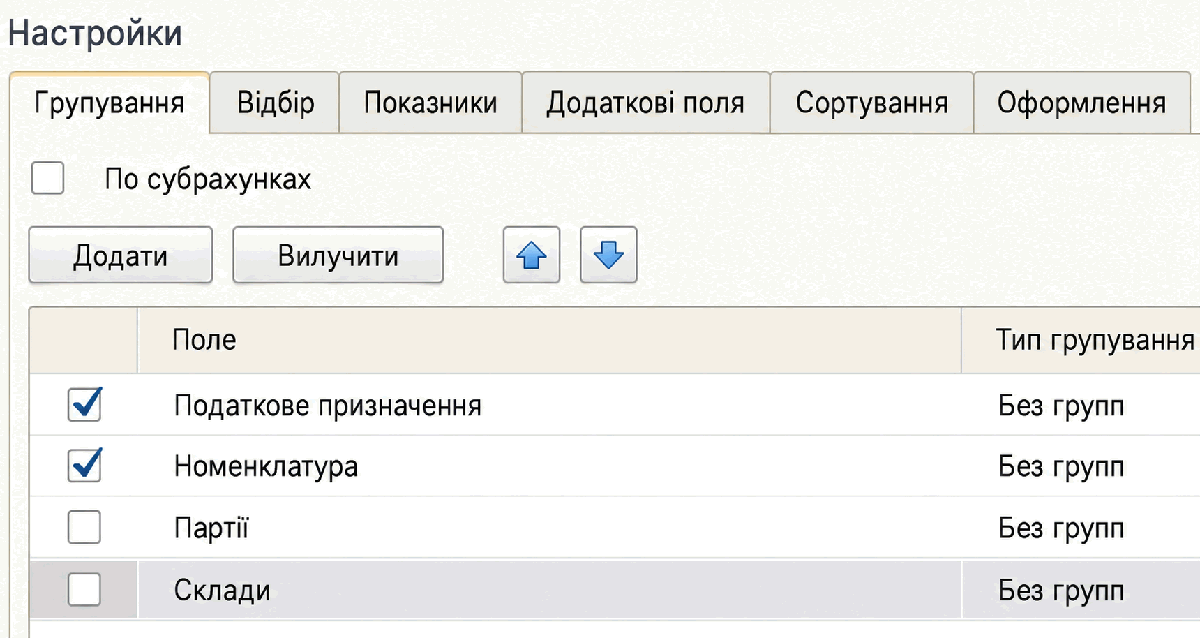Check the Партії grouping checkbox
This screenshot has width=1200, height=638.
[84, 528]
